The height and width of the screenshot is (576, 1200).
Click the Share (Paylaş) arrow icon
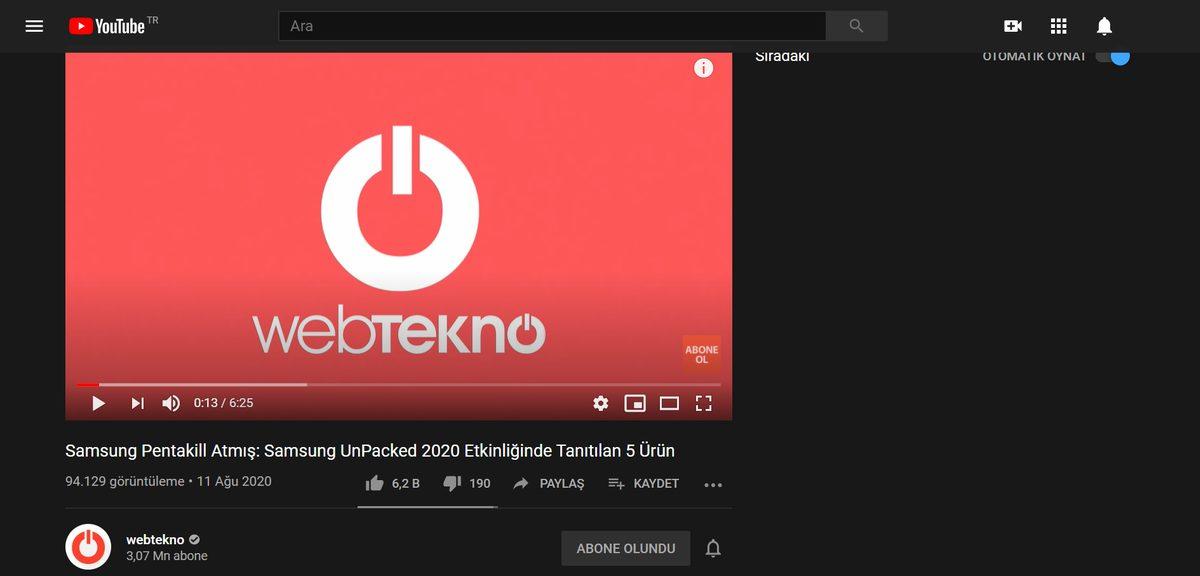[520, 483]
